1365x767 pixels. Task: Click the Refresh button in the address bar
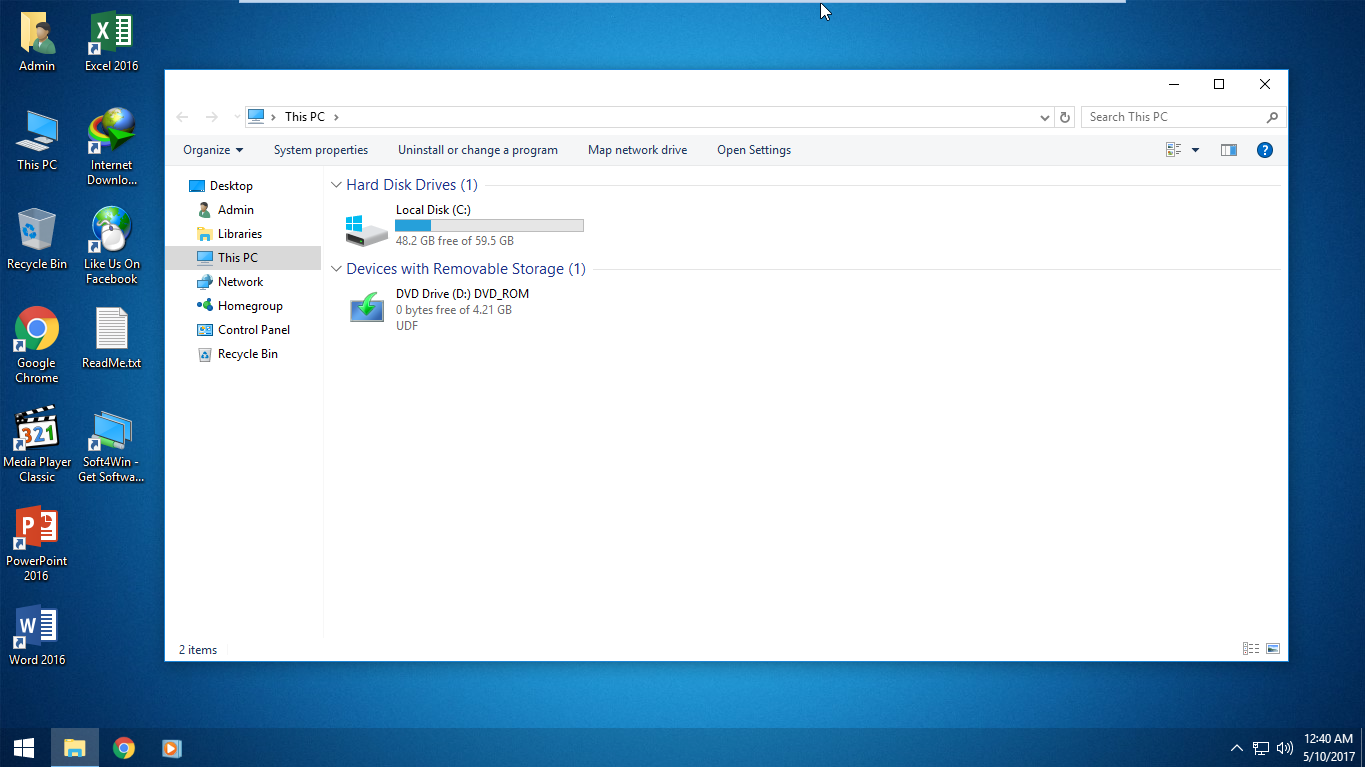[1064, 116]
